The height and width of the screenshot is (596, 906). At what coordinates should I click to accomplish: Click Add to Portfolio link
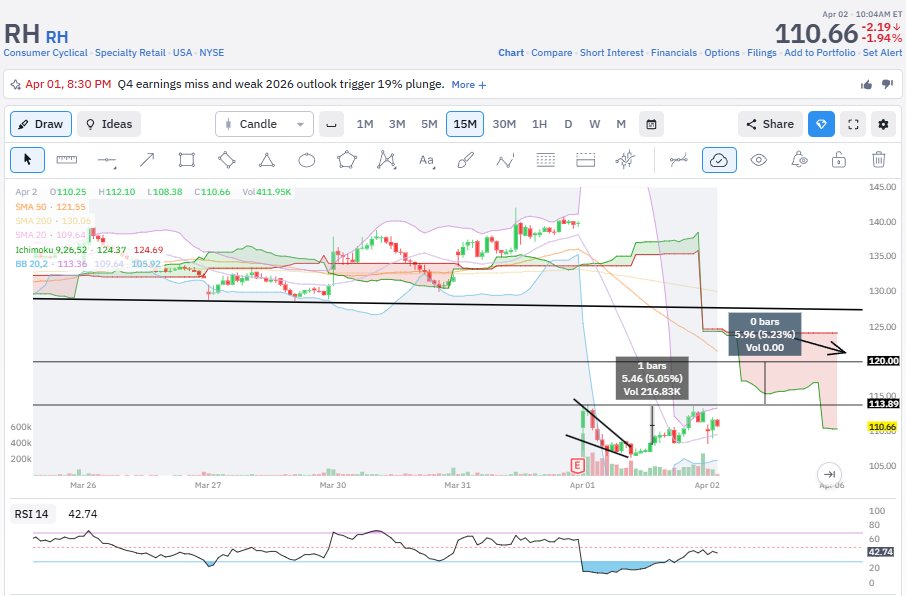(x=820, y=53)
